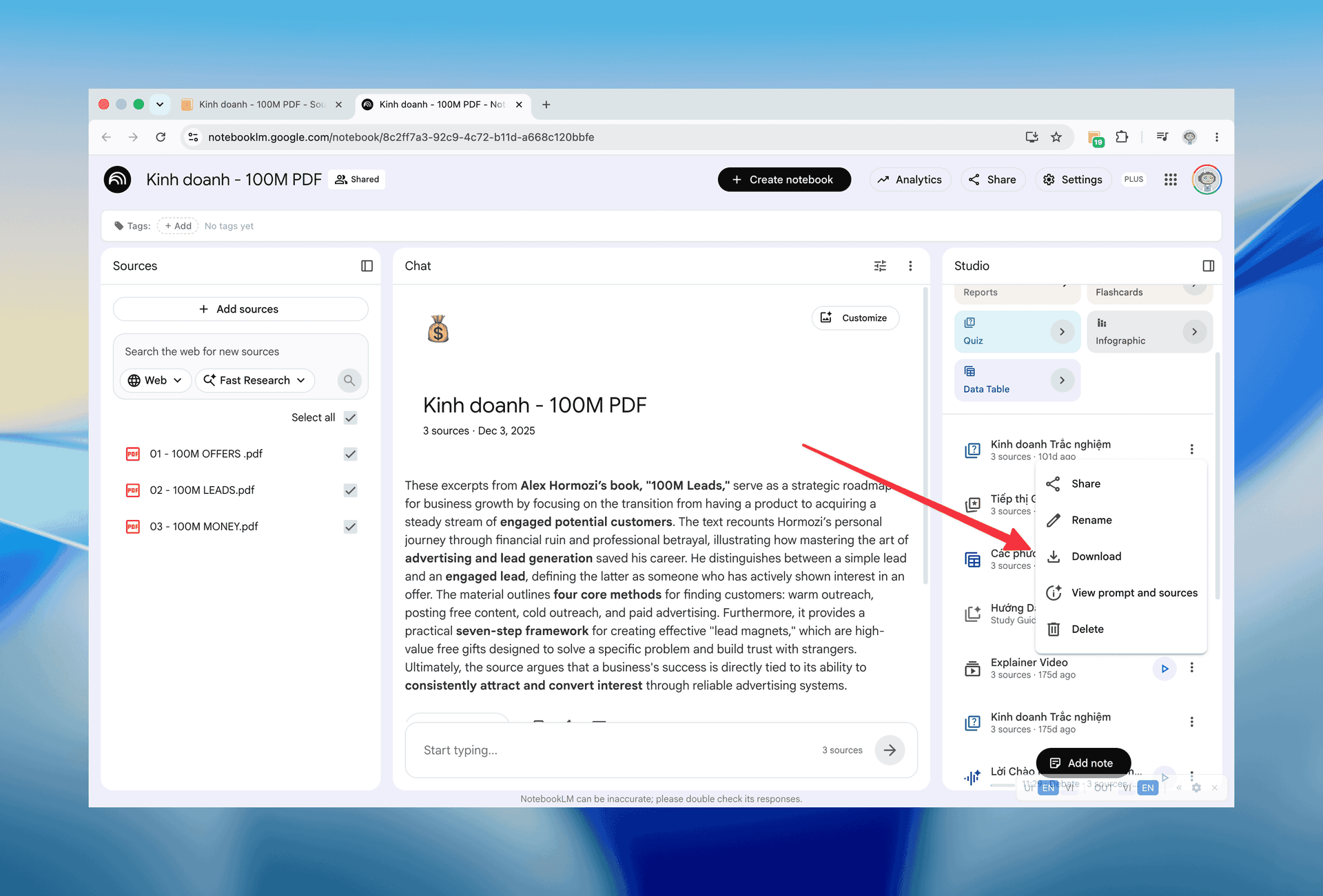Choose Share from the context menu
Viewport: 1323px width, 896px height.
pyautogui.click(x=1121, y=483)
